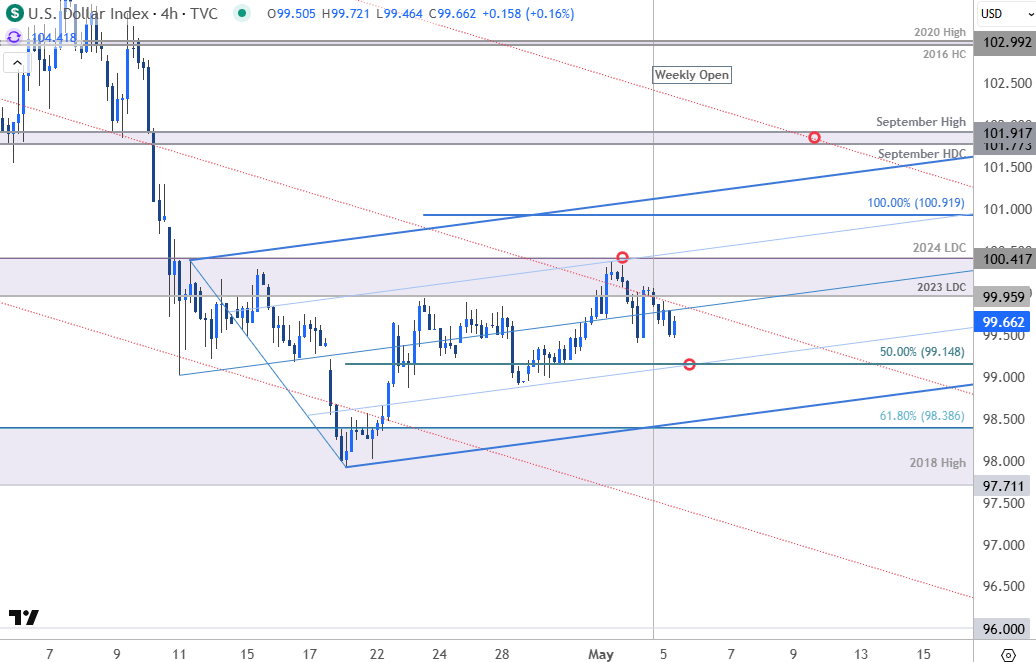Click the 96.000 price axis label
The width and height of the screenshot is (1036, 662).
click(1003, 629)
